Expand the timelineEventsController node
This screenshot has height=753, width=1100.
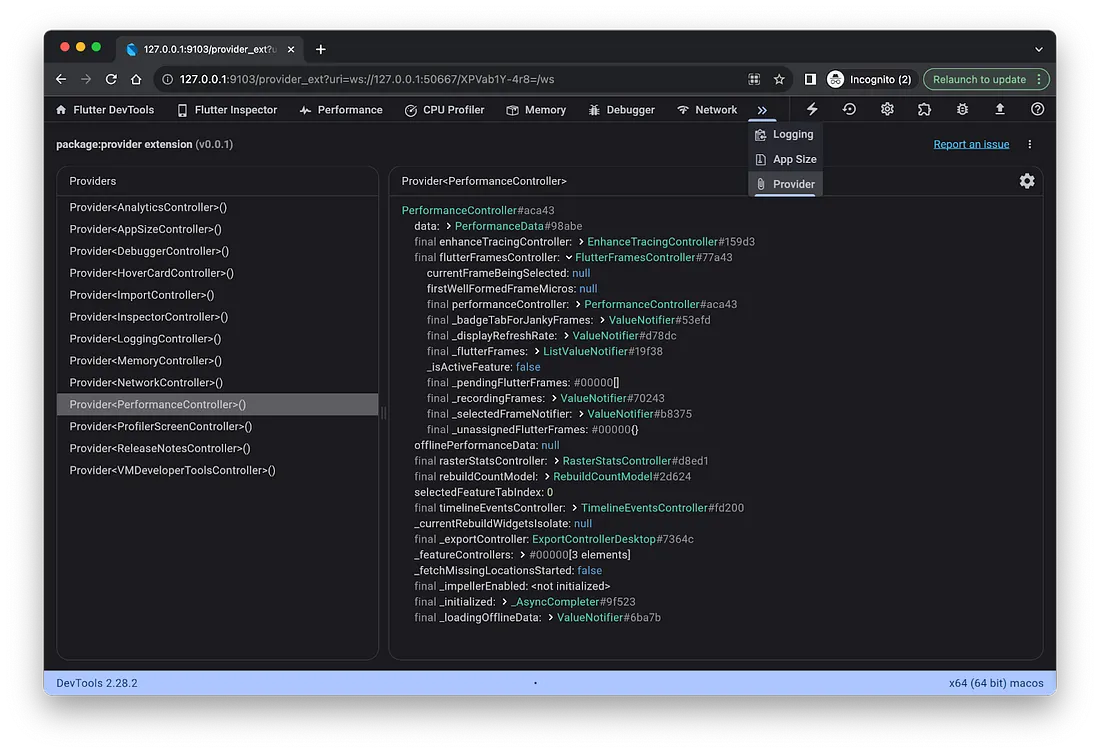coord(575,508)
